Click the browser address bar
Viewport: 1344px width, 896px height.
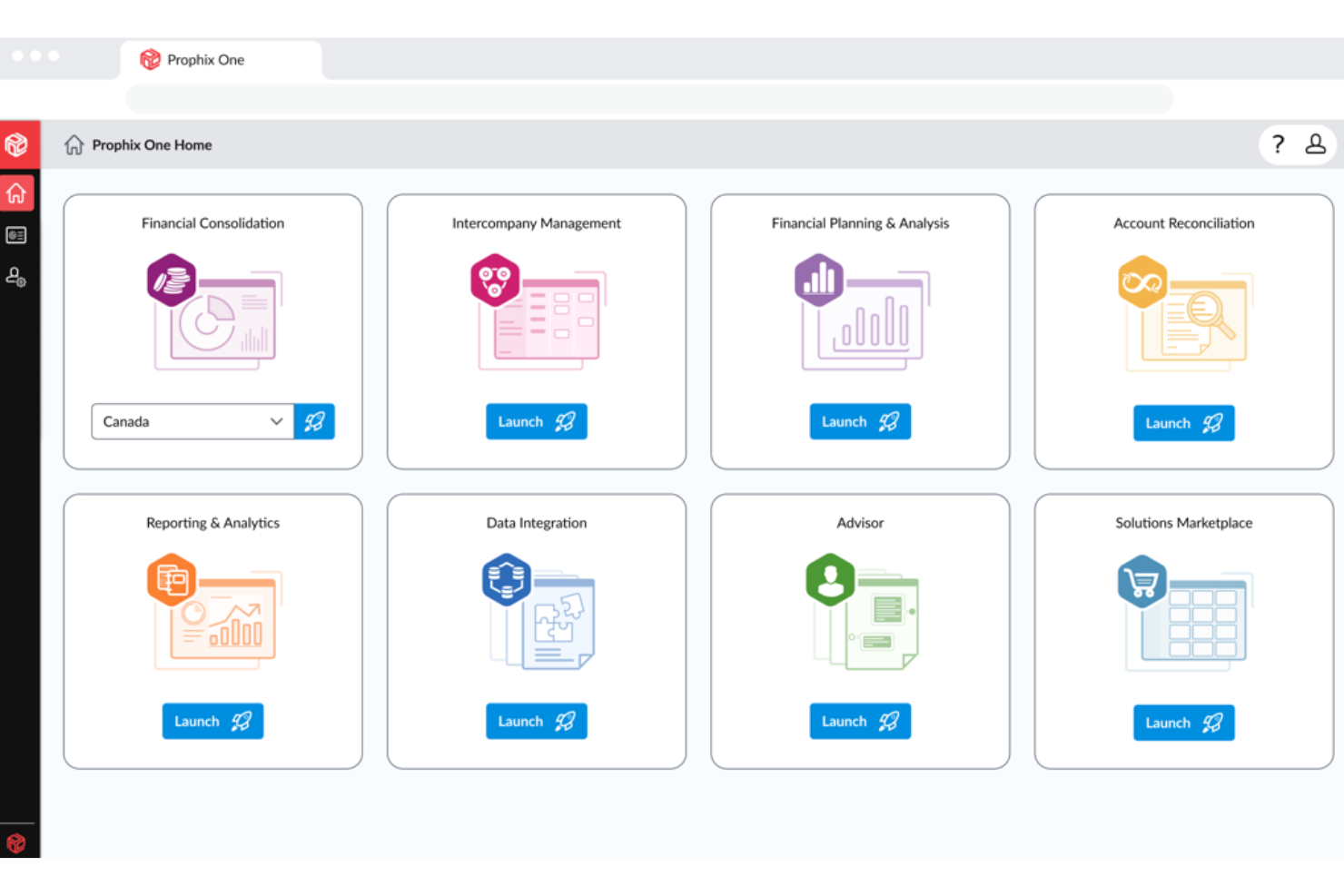(649, 98)
